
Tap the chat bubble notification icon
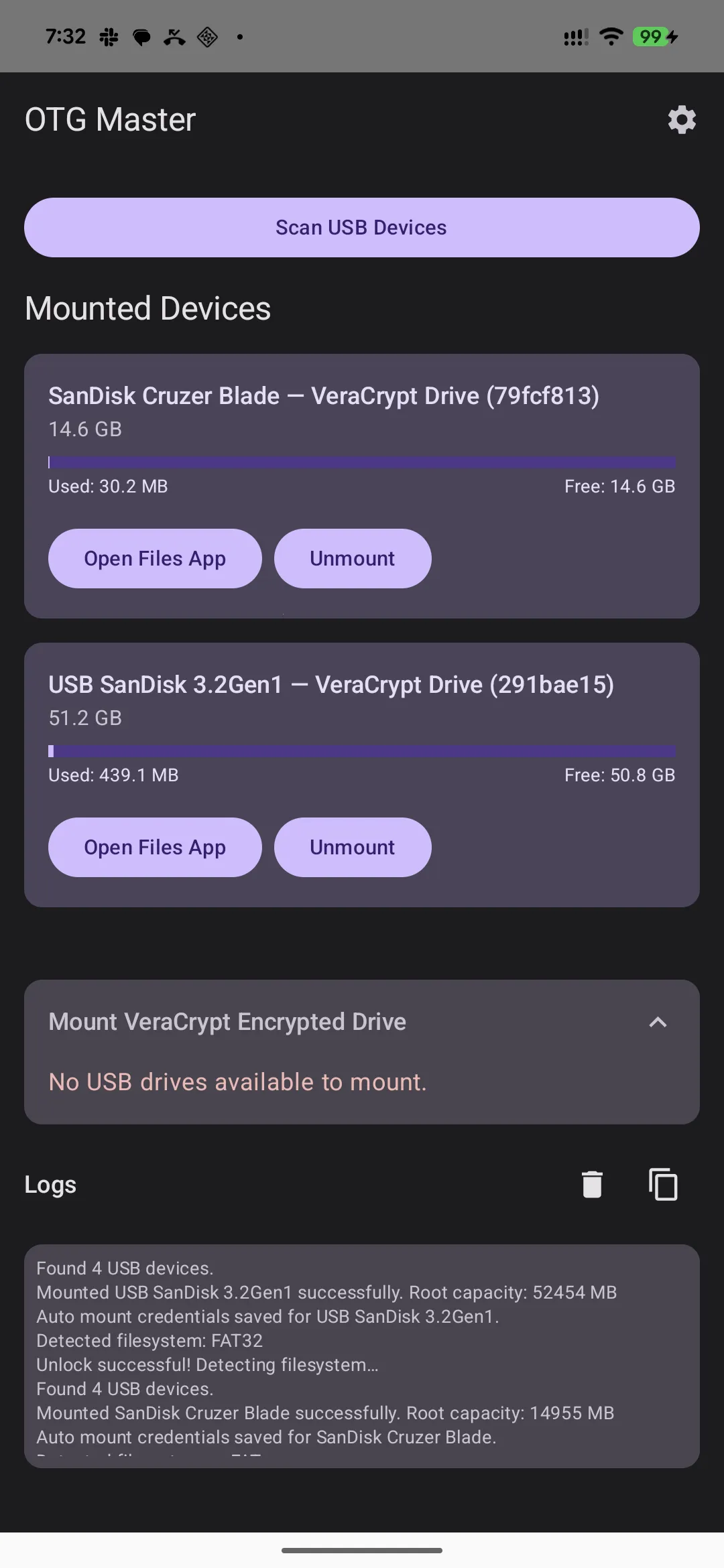pos(141,37)
